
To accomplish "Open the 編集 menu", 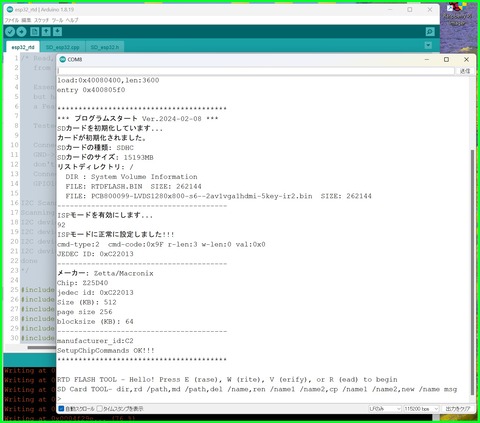I will [x=26, y=20].
